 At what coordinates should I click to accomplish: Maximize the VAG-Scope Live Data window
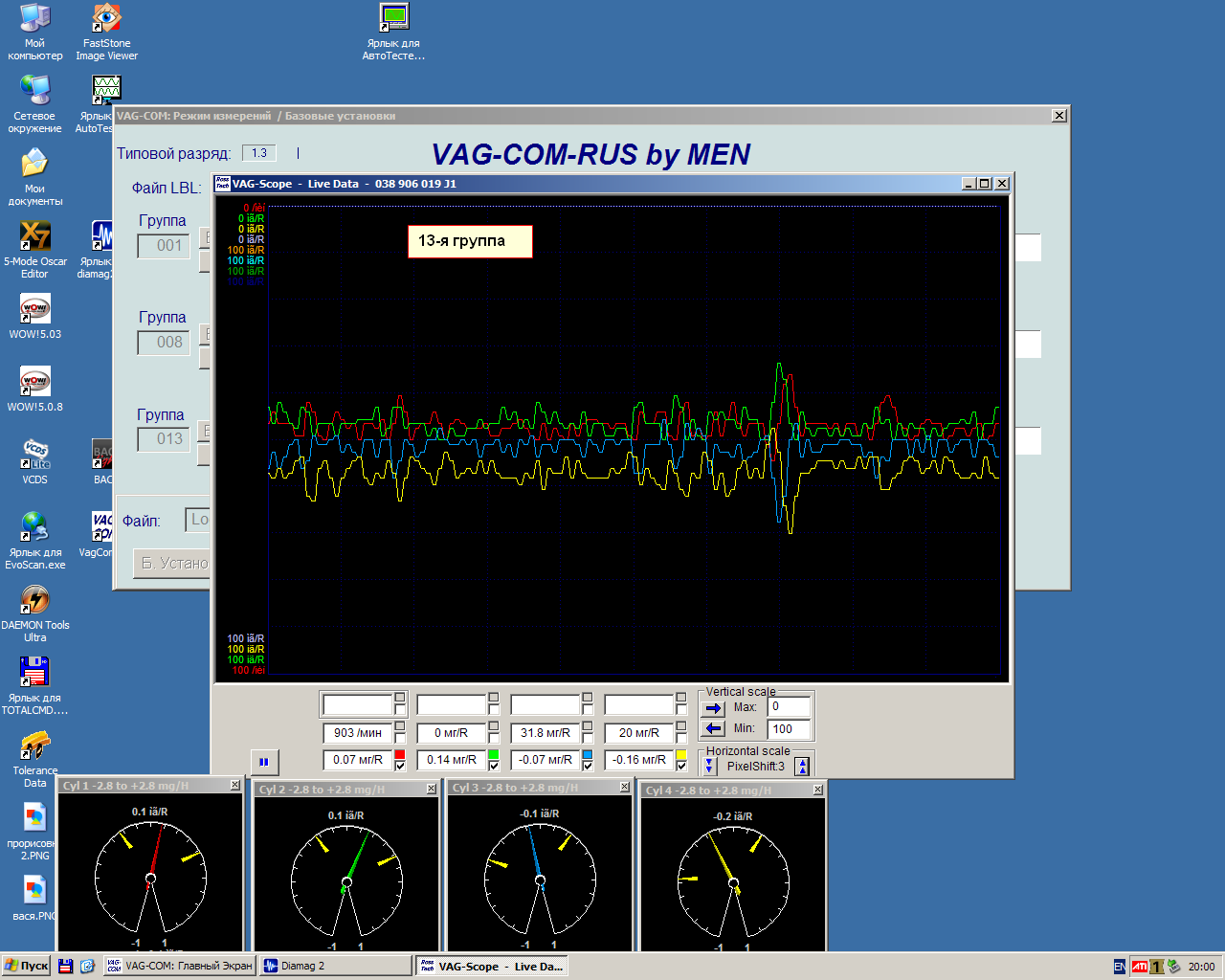point(985,184)
